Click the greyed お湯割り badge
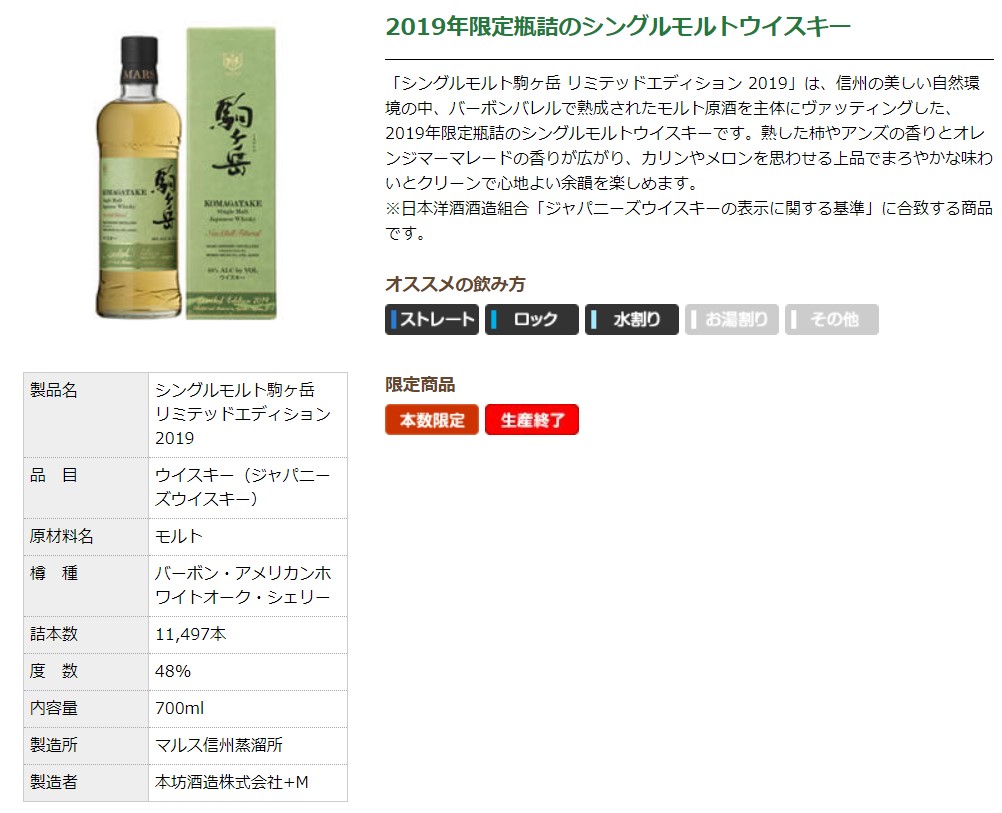The height and width of the screenshot is (813, 1002). tap(732, 319)
